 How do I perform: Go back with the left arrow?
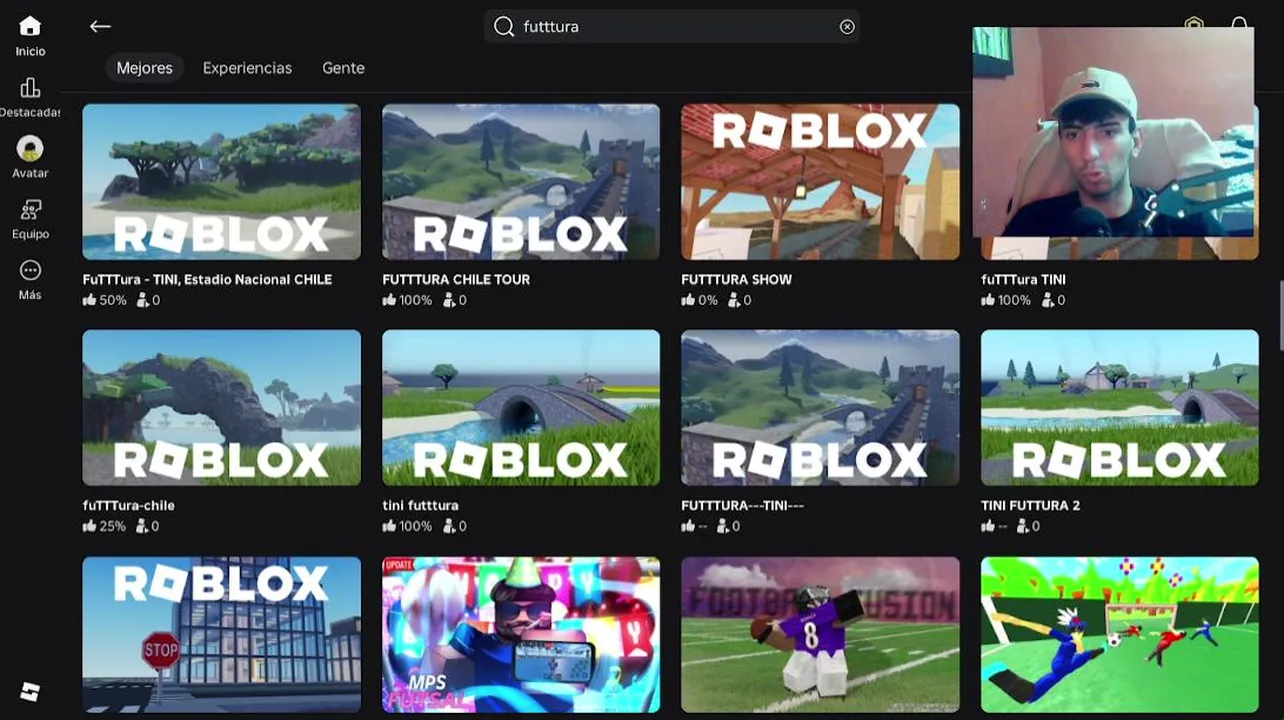(x=100, y=27)
